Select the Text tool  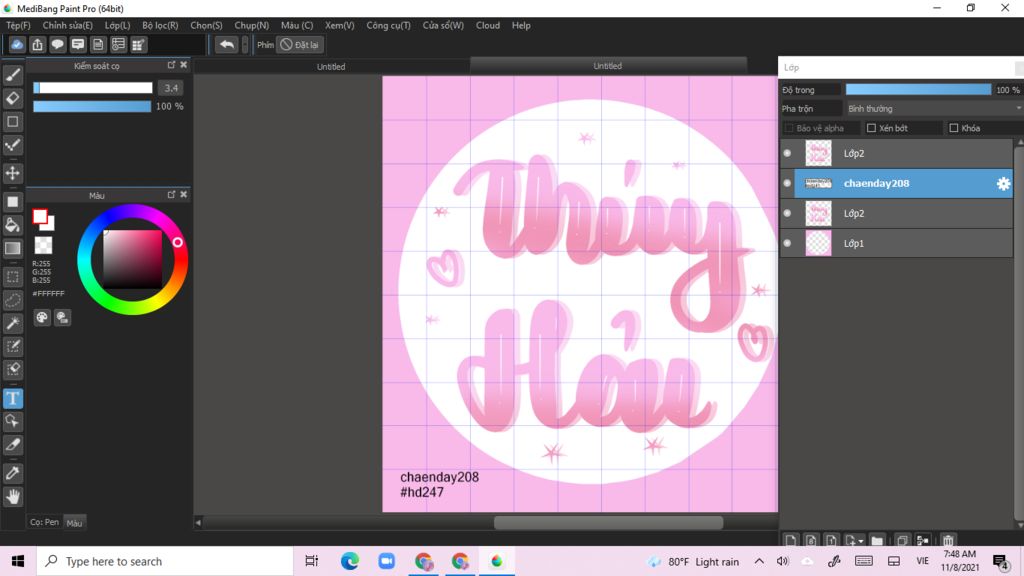click(x=12, y=398)
